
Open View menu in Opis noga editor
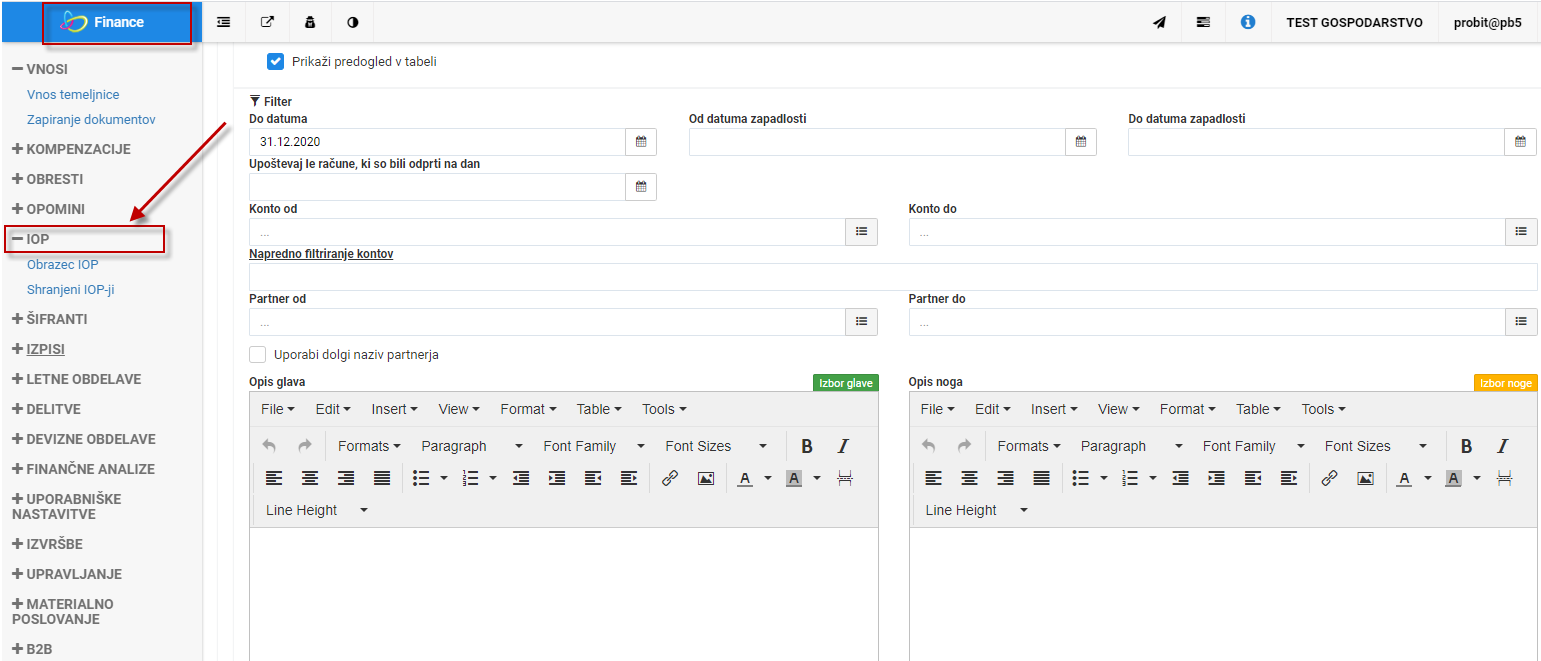[x=1119, y=409]
